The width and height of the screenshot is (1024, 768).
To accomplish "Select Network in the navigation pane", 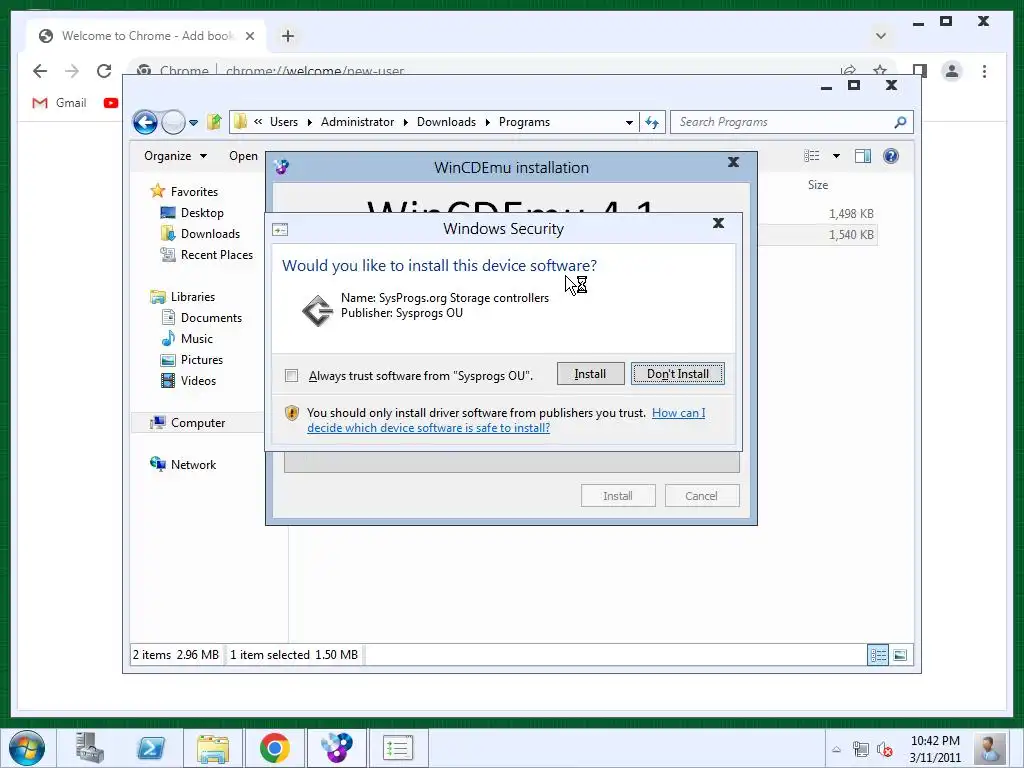I will point(193,464).
